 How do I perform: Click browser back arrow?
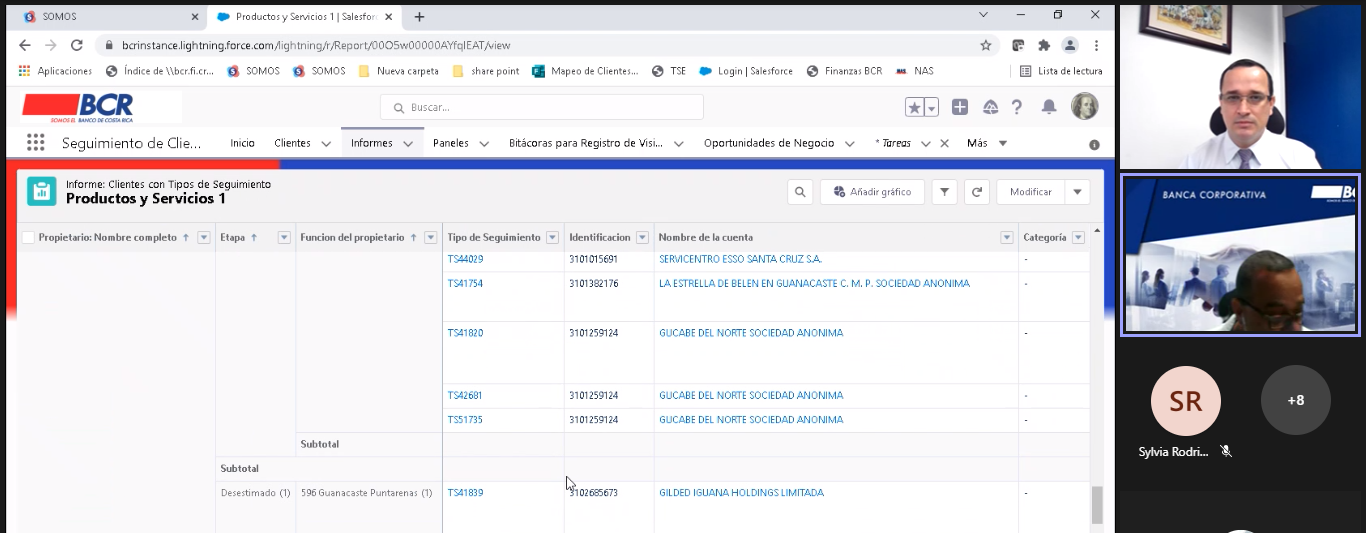25,45
